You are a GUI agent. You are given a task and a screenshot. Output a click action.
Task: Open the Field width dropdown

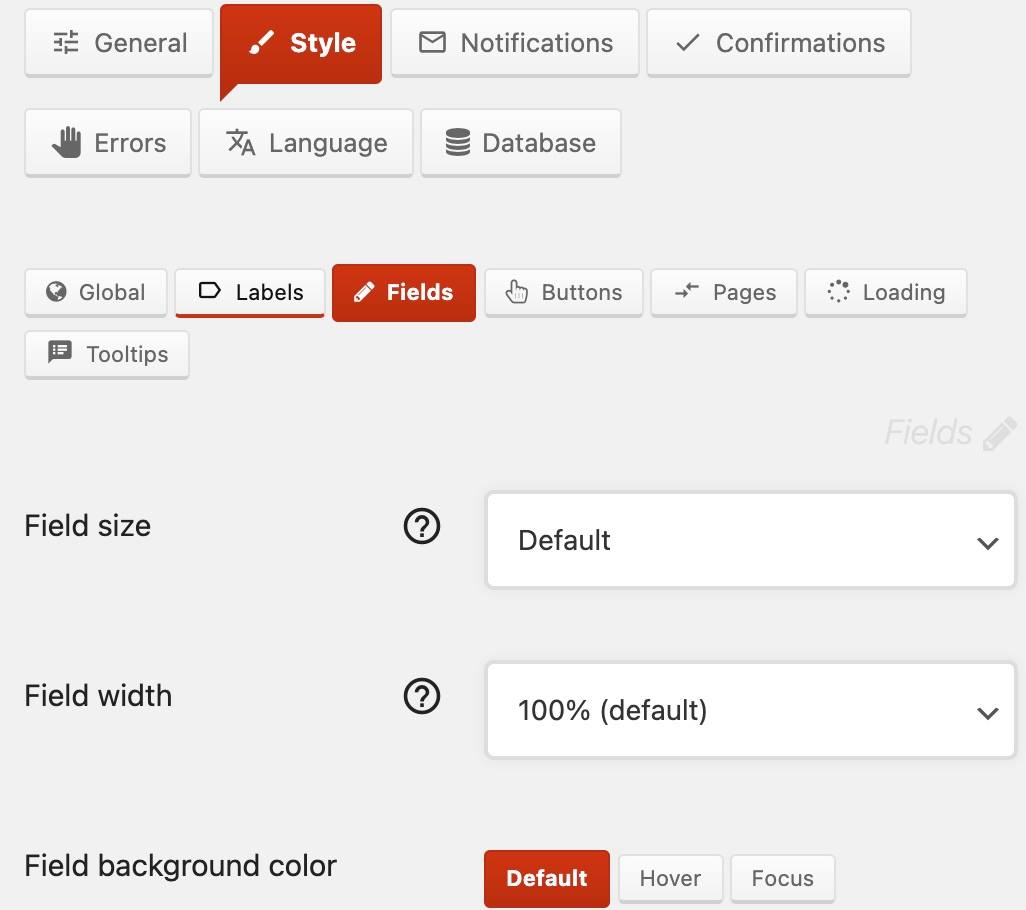(751, 710)
